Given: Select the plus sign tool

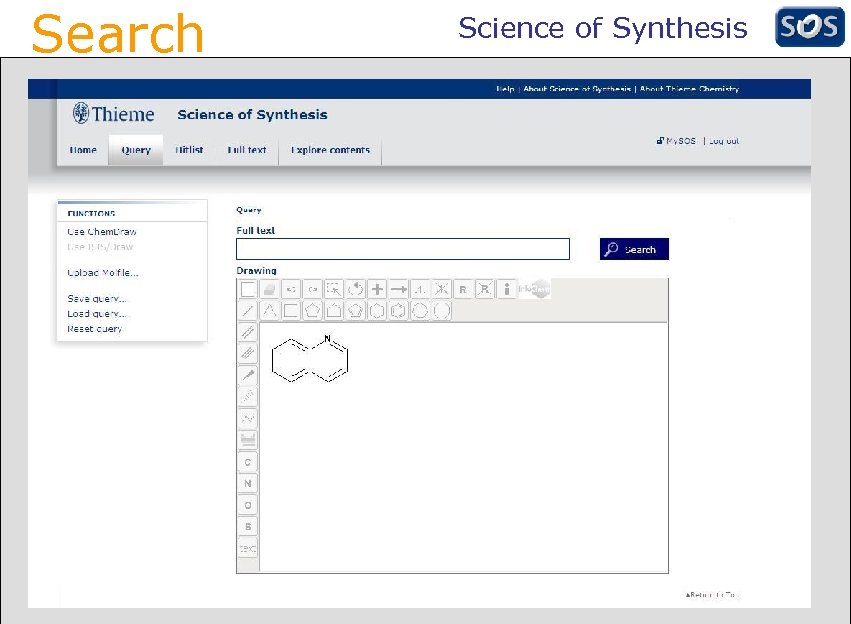Looking at the screenshot, I should pos(377,289).
